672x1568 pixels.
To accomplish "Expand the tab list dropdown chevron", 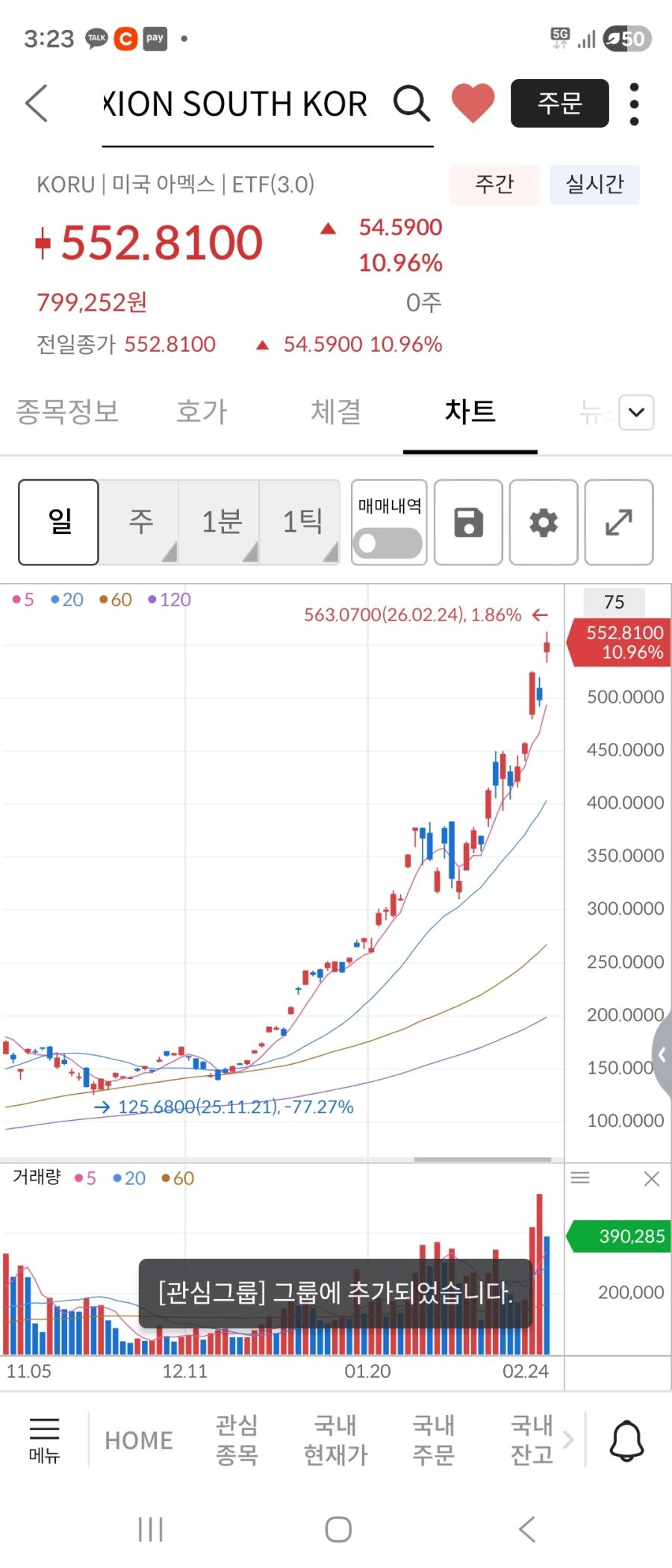I will coord(636,412).
